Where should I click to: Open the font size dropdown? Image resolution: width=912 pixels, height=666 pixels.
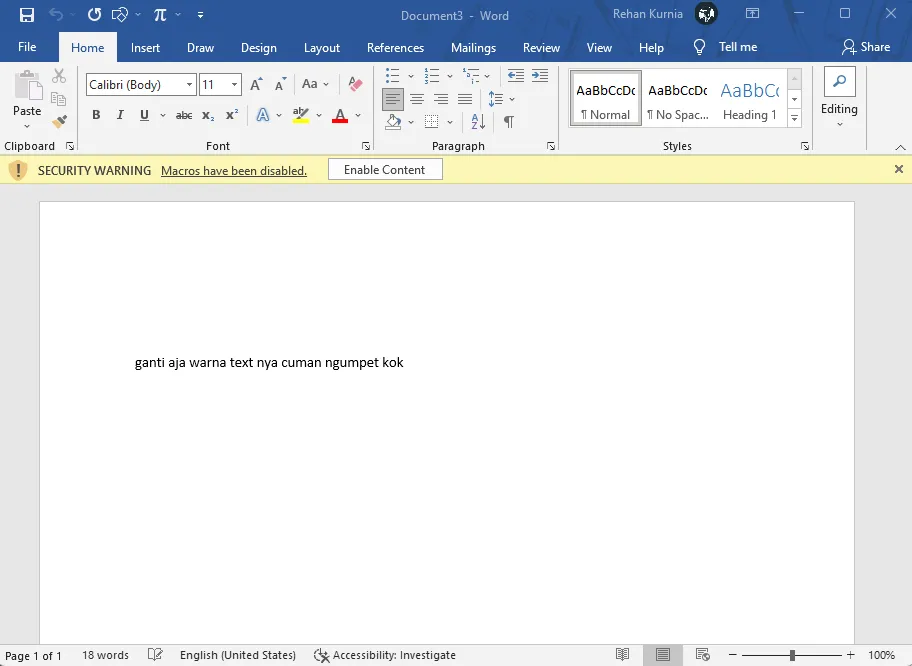point(235,85)
